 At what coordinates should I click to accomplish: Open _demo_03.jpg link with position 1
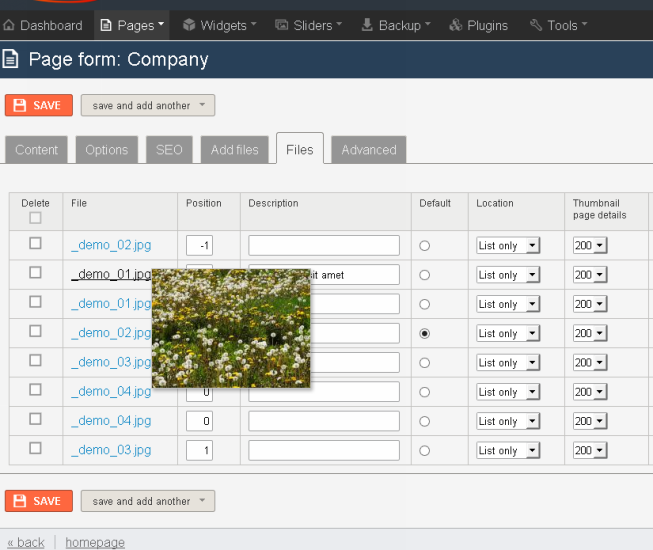111,450
